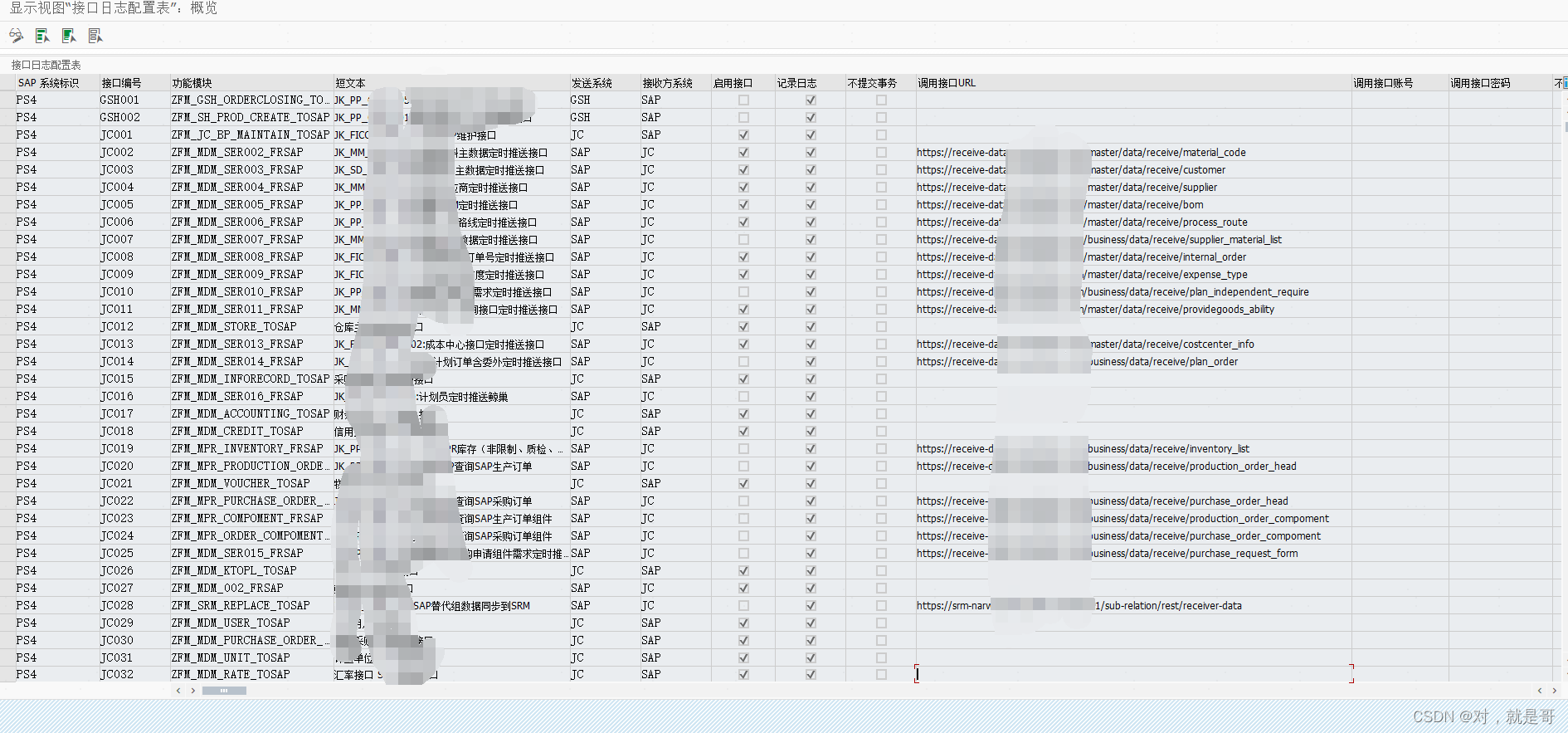Select cell ZFM_MDM_RATE_TOSAP

251,675
